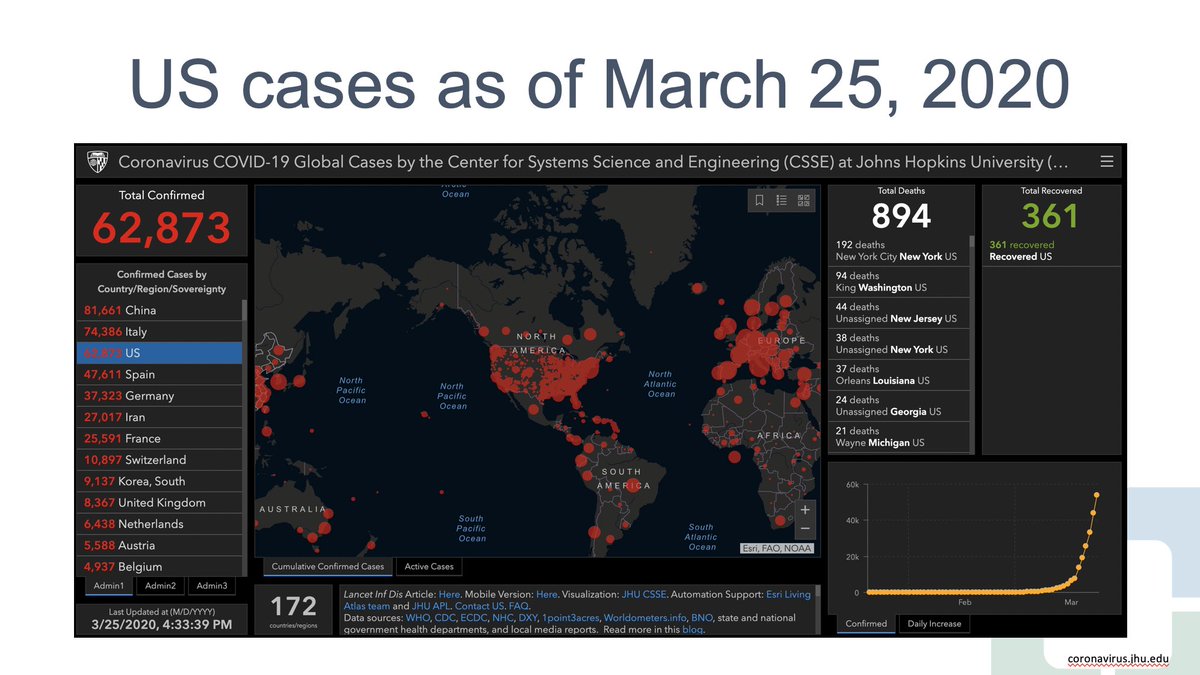Select Iran in the country list
The width and height of the screenshot is (1200, 675).
(160, 417)
